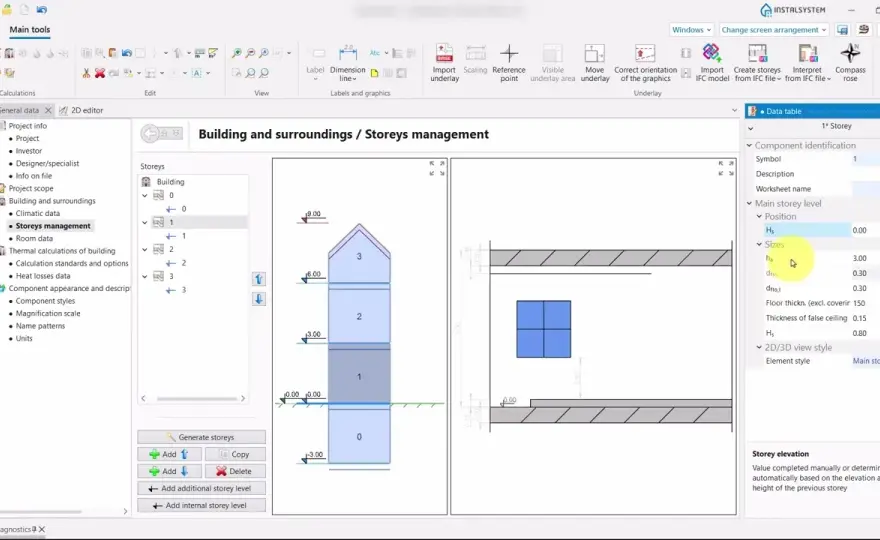
Task: Click the Paste clipboard icon in Edit group
Action: tap(113, 53)
